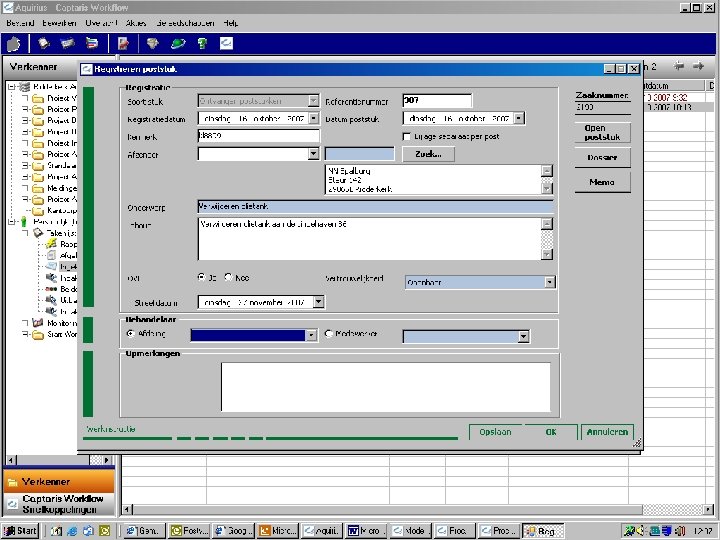Open the dark blue Afdeling dropdown
This screenshot has height=540, width=720.
click(311, 335)
